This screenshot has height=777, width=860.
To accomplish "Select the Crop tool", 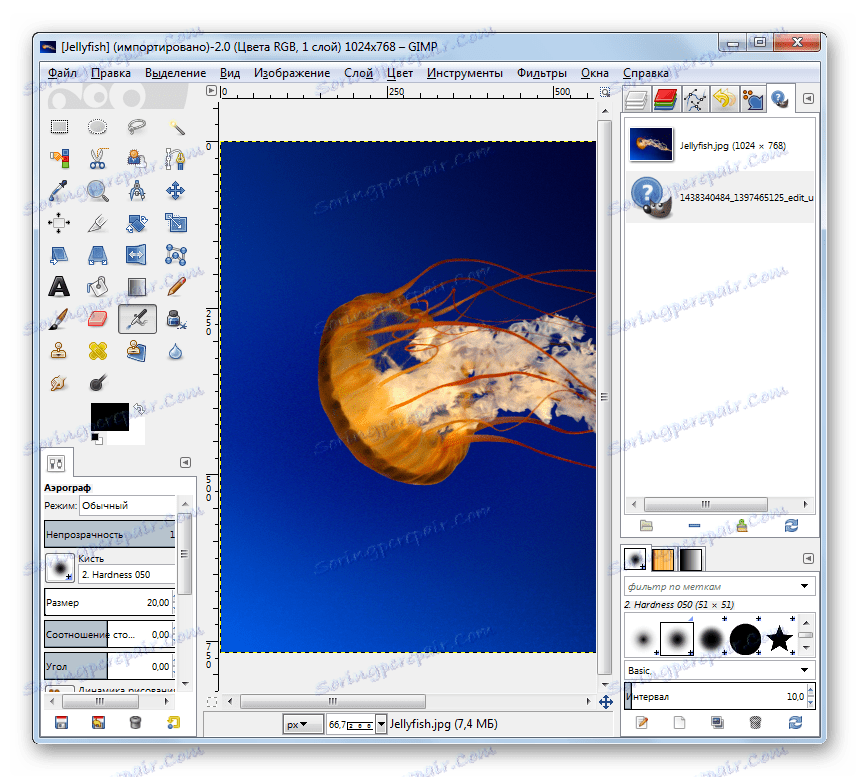I will (98, 223).
